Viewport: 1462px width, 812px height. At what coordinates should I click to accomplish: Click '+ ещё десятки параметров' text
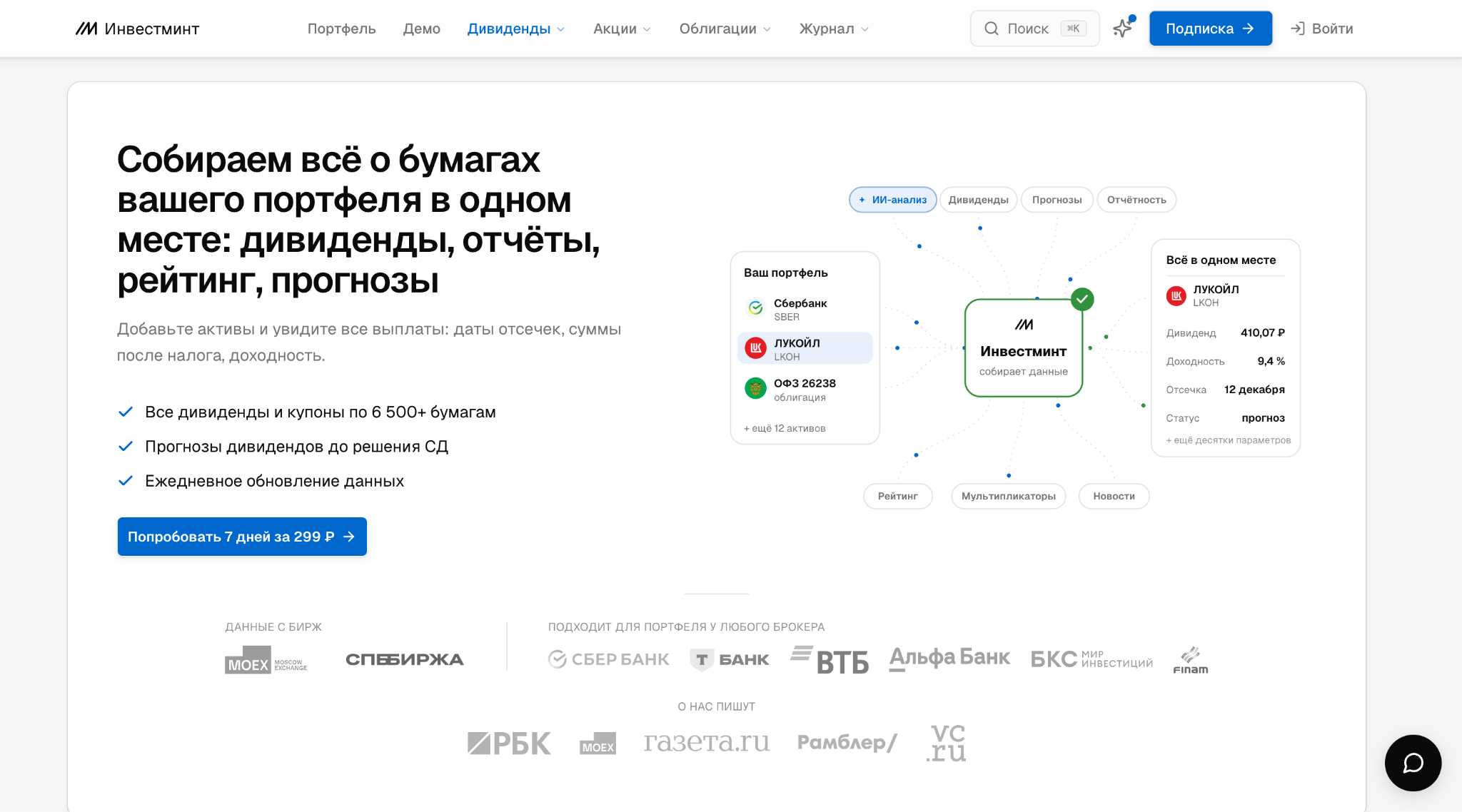pyautogui.click(x=1229, y=440)
